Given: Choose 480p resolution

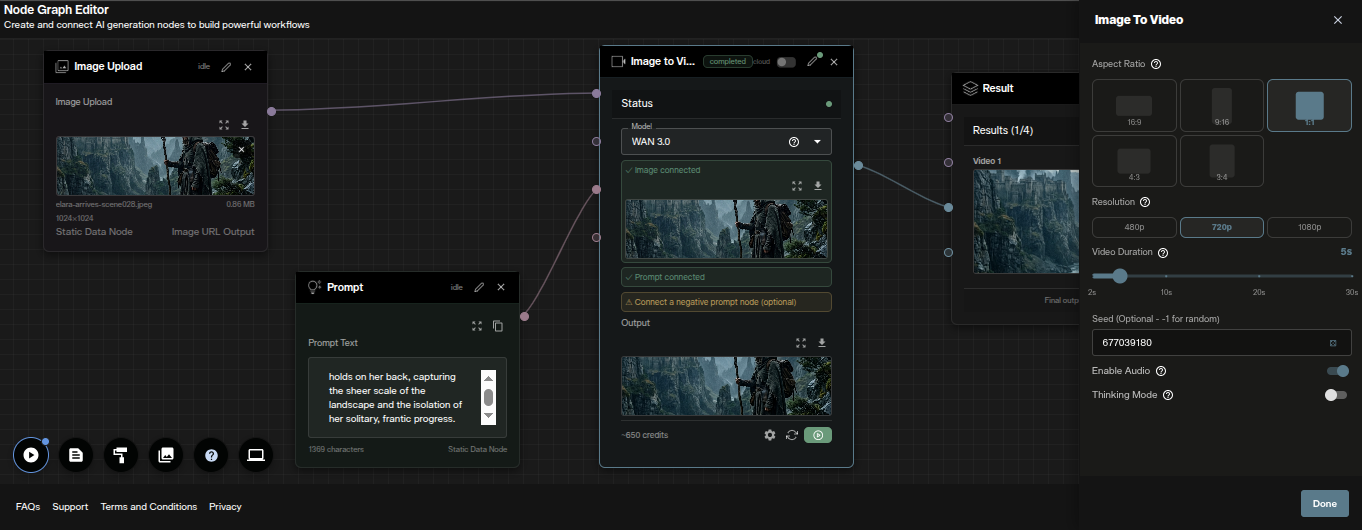Looking at the screenshot, I should [x=1134, y=227].
